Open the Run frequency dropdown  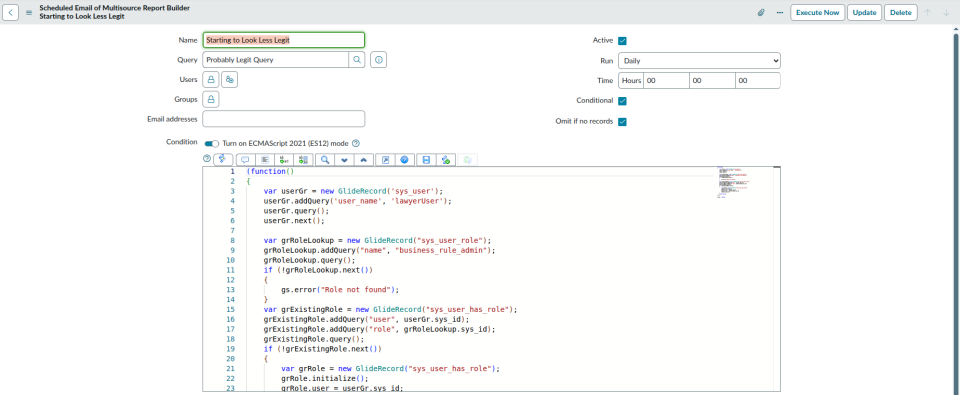pos(699,61)
